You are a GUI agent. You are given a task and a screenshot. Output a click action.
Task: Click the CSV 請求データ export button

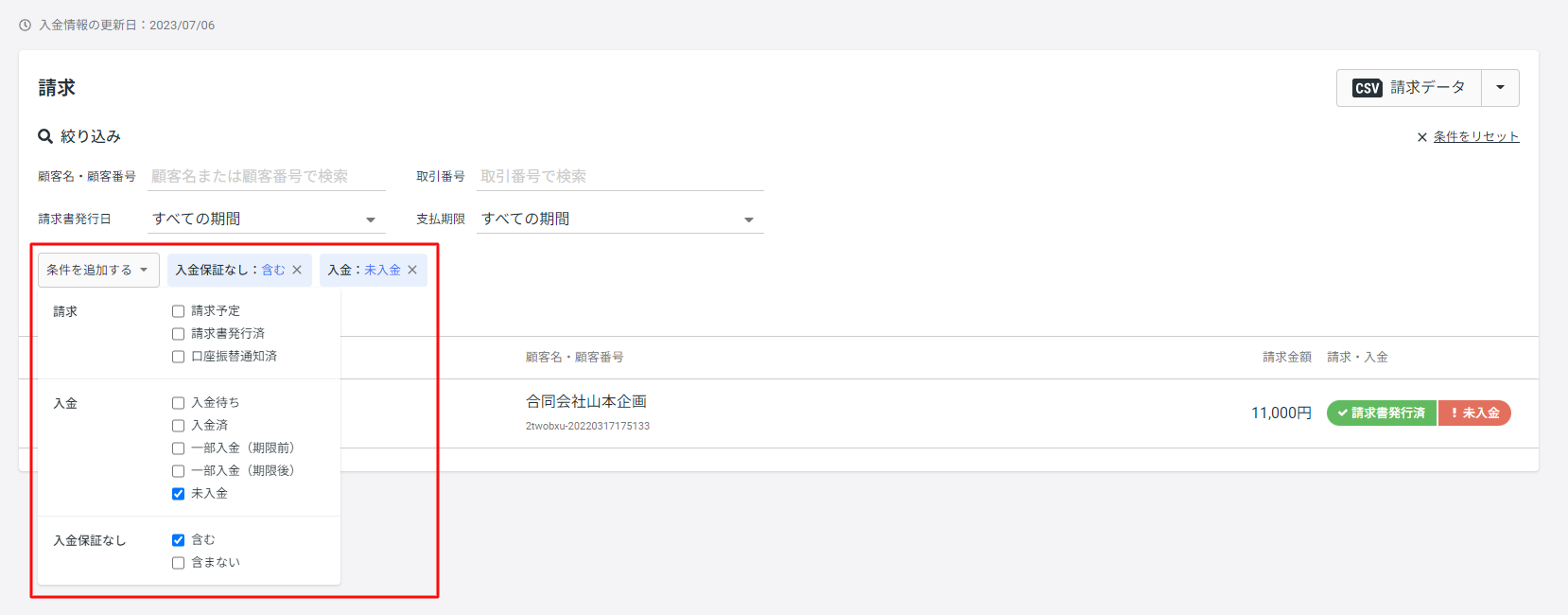(1409, 88)
